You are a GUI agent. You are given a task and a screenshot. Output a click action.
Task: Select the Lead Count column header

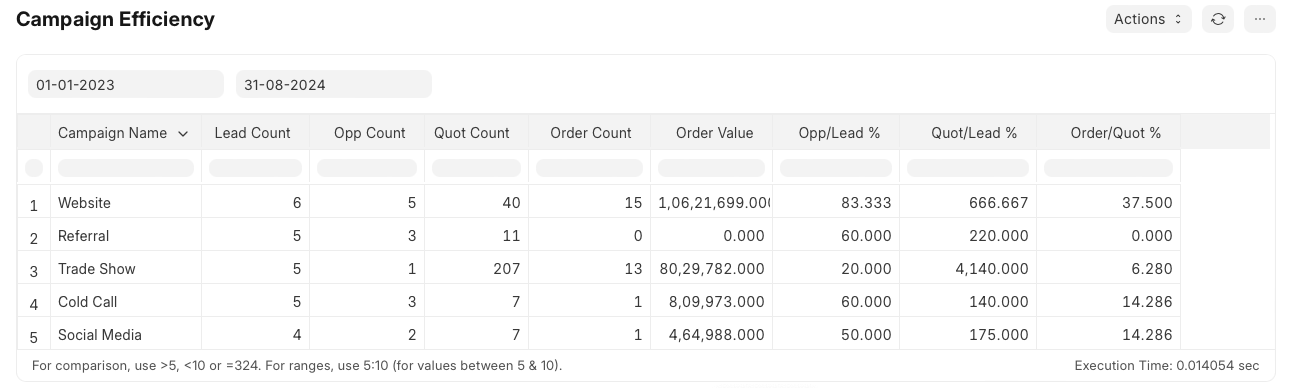(x=253, y=133)
